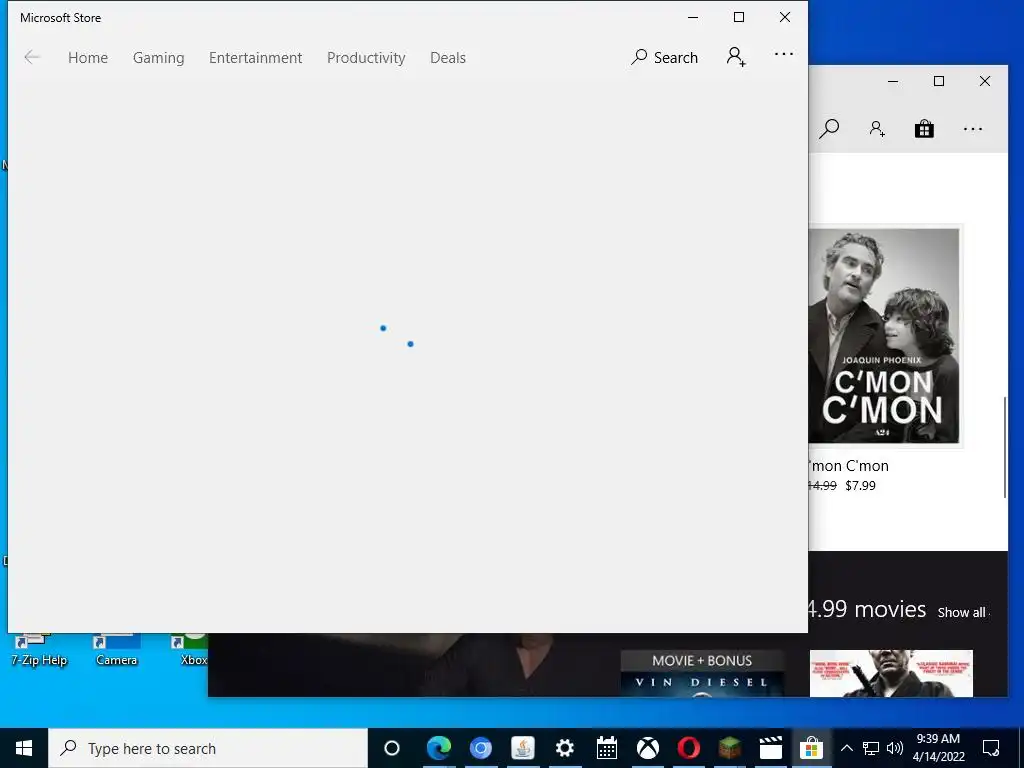This screenshot has height=768, width=1024.
Task: Click the account icon in the back Store window
Action: [877, 129]
